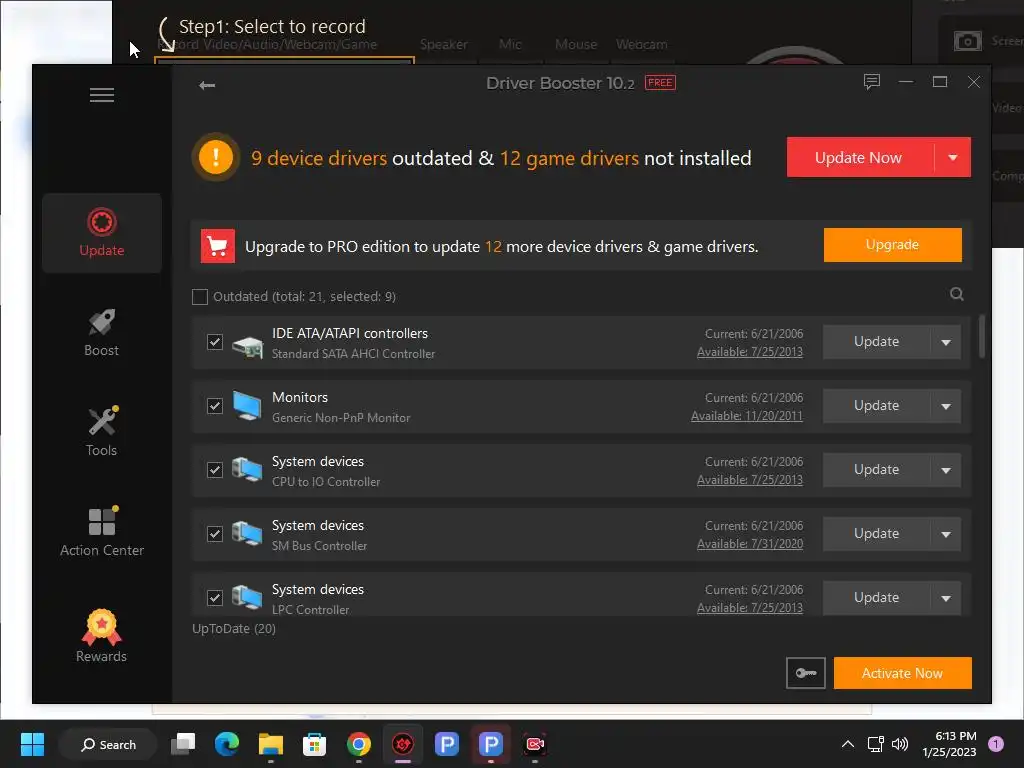Open Tools in the sidebar
Screen dimensions: 1024x768
pyautogui.click(x=102, y=432)
